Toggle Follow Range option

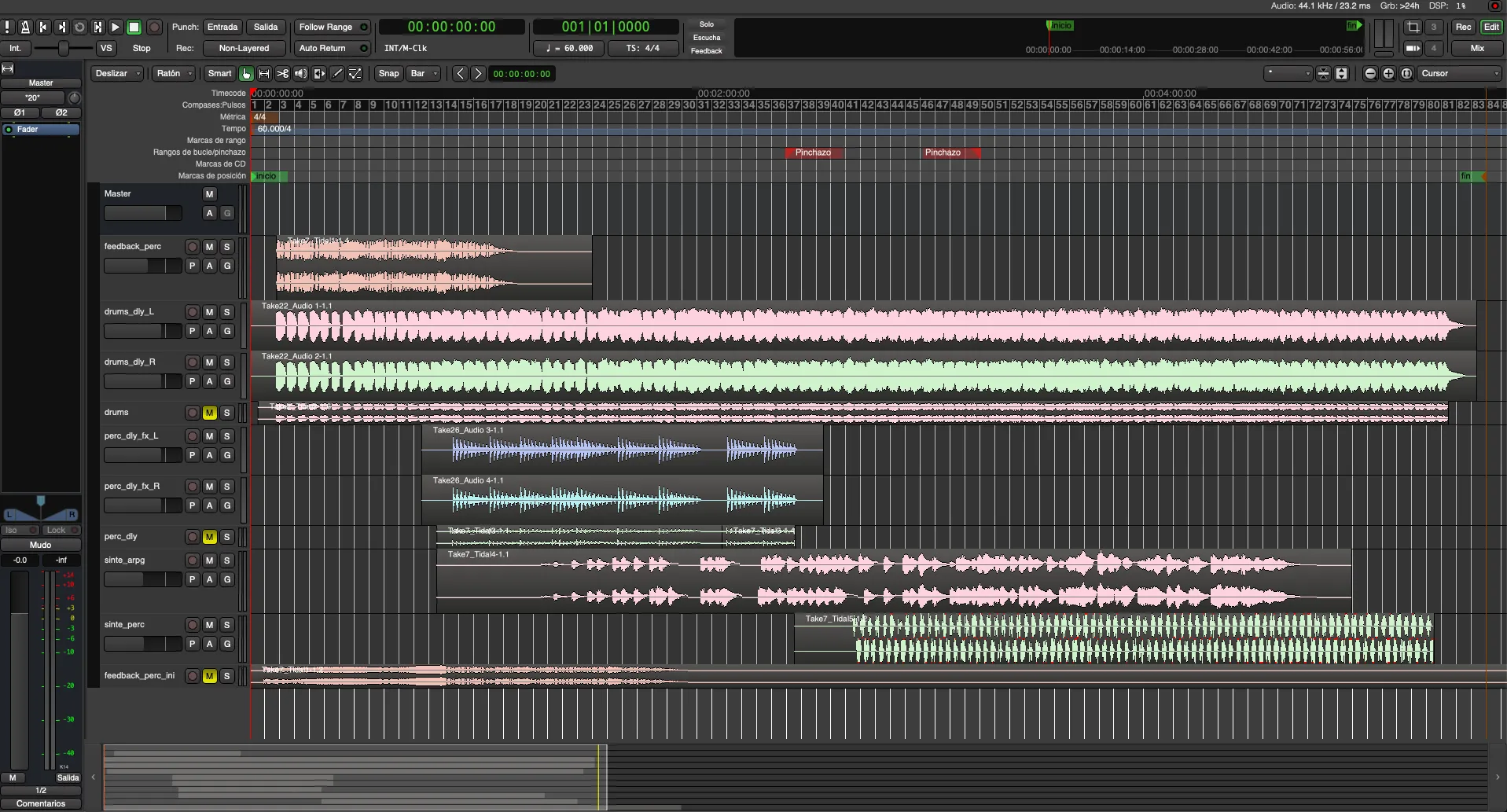tap(332, 27)
